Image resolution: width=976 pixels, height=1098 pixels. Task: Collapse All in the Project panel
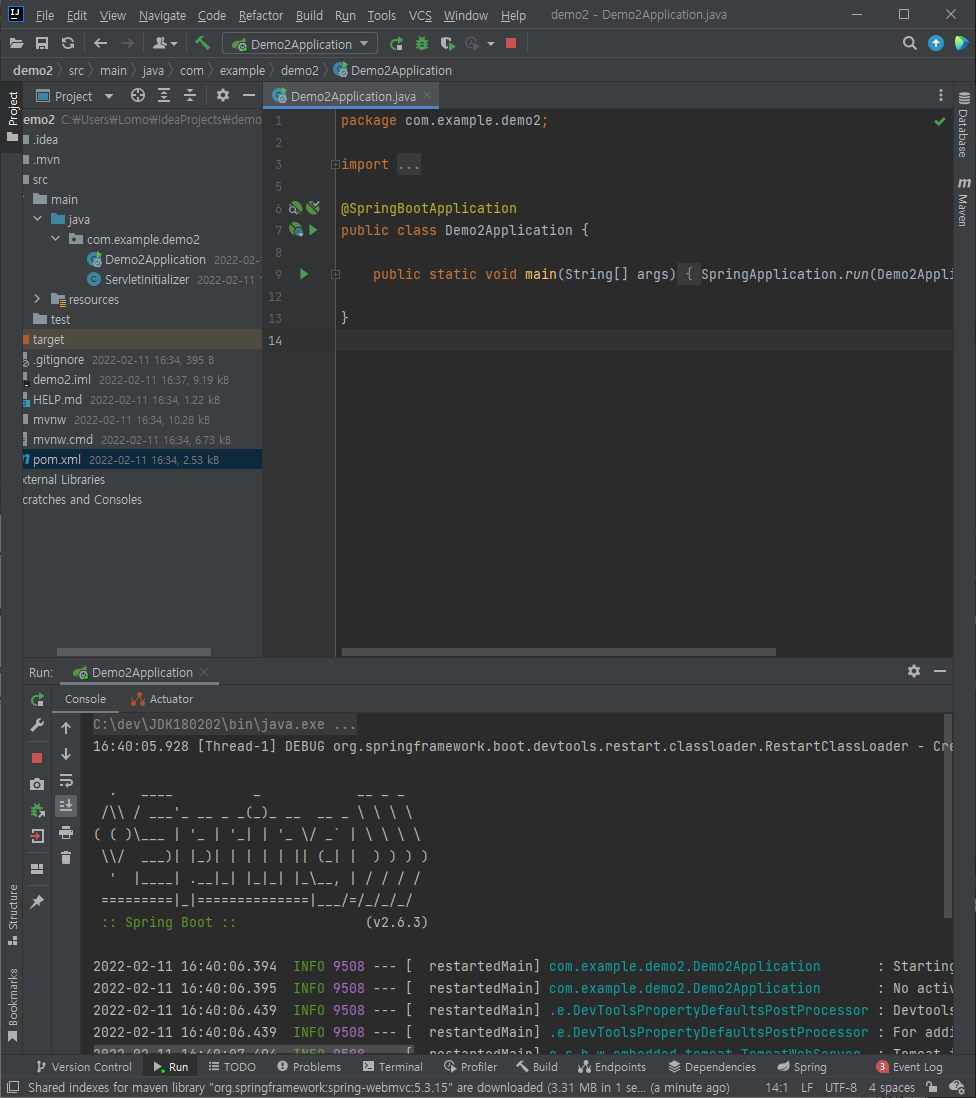[x=190, y=96]
